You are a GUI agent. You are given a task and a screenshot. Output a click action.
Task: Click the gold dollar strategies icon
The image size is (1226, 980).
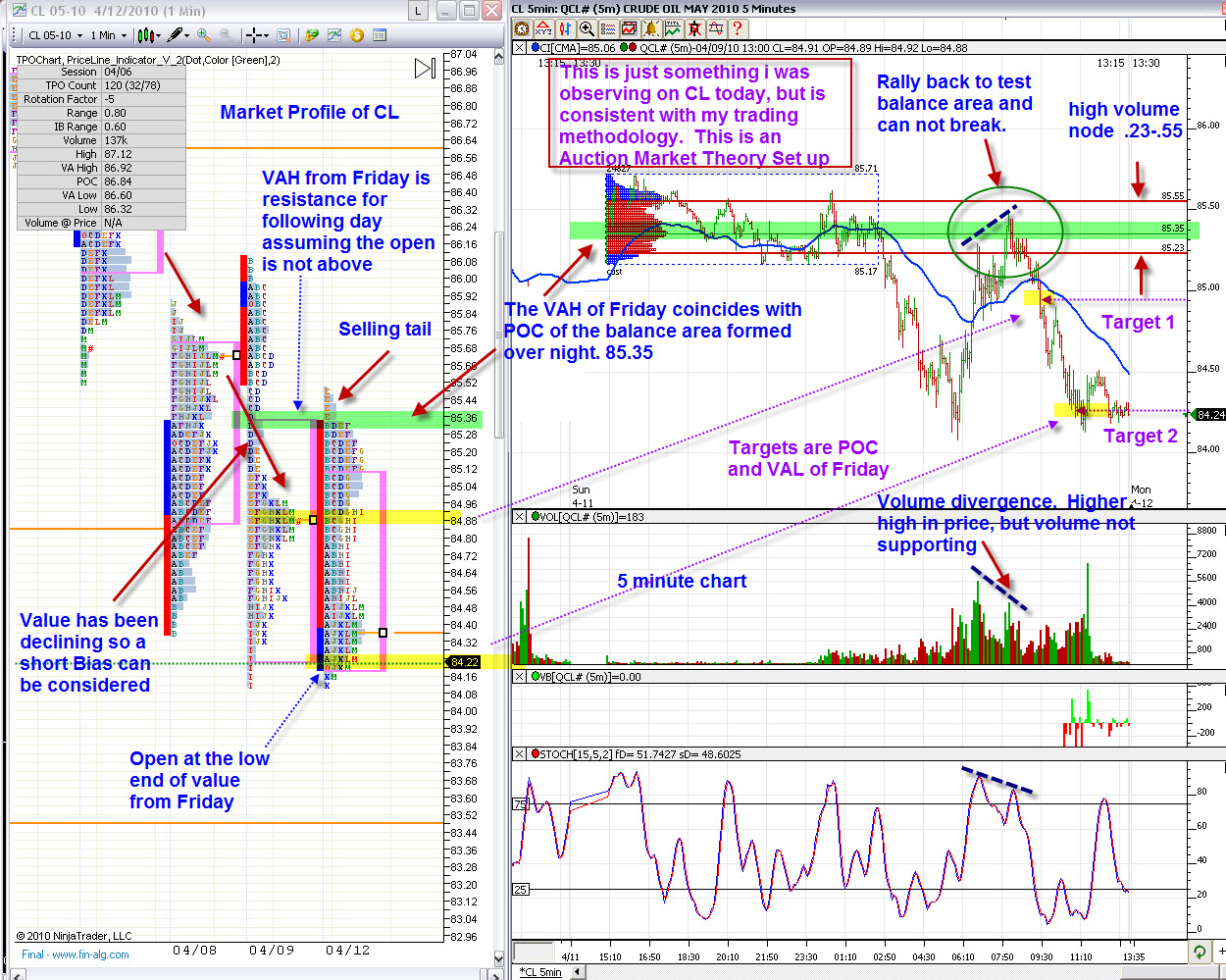(x=357, y=35)
